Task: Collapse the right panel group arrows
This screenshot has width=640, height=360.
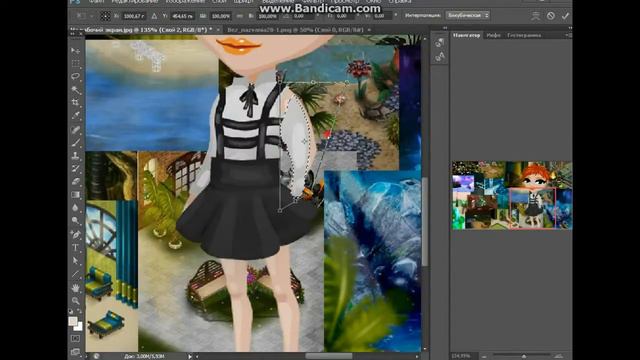Action: (570, 28)
